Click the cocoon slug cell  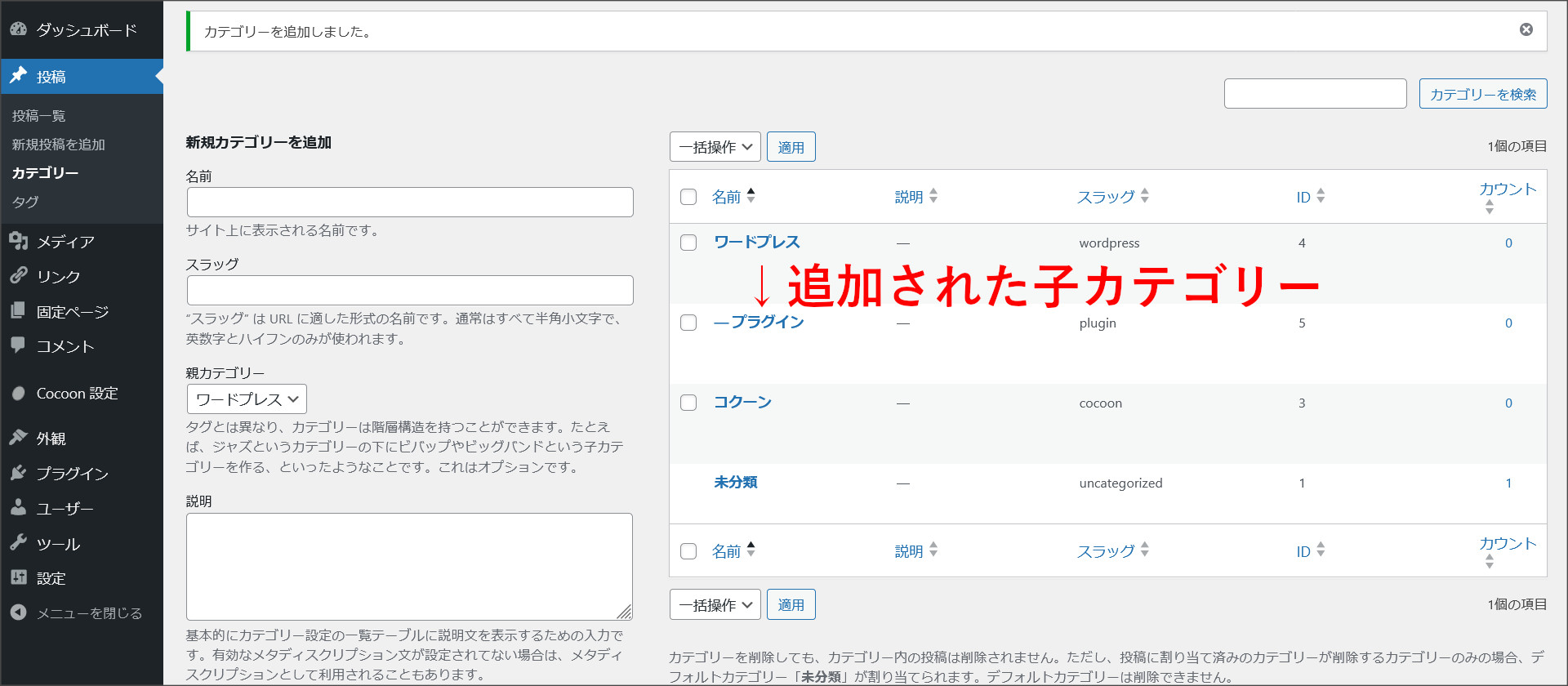[1100, 403]
